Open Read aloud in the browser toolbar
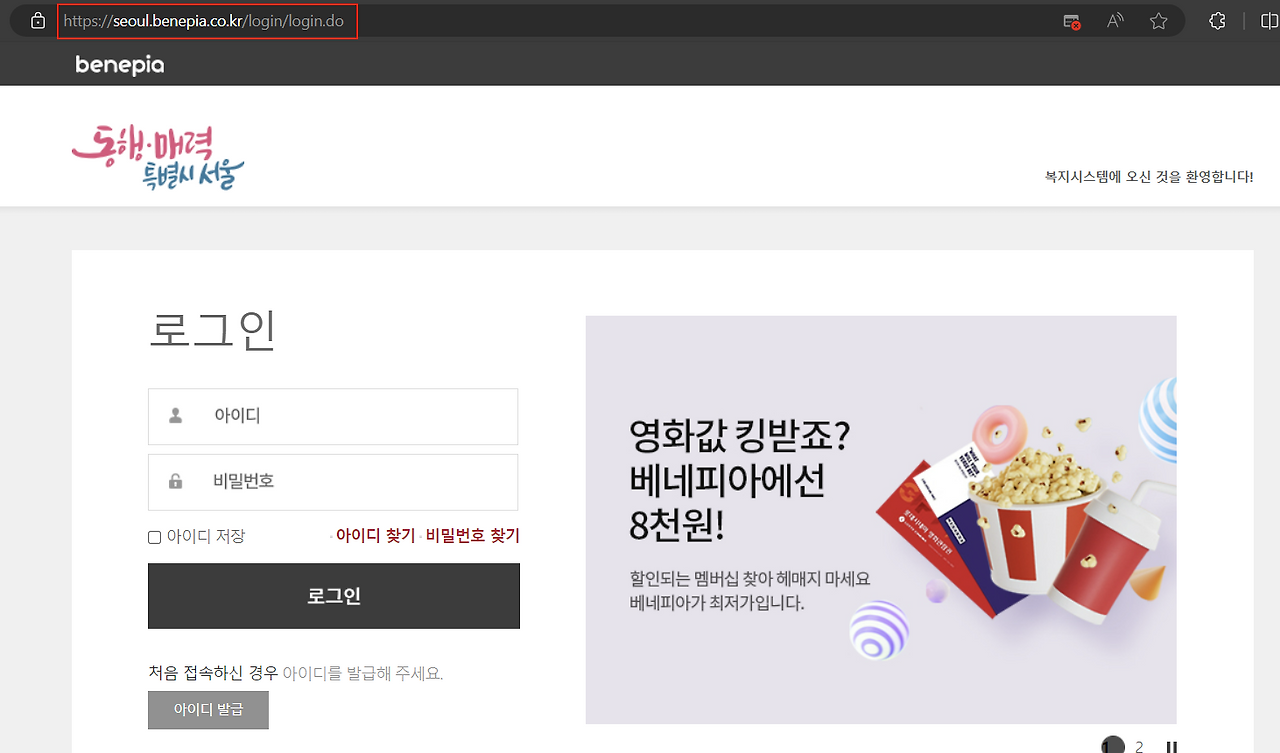The height and width of the screenshot is (753, 1280). tap(1114, 19)
